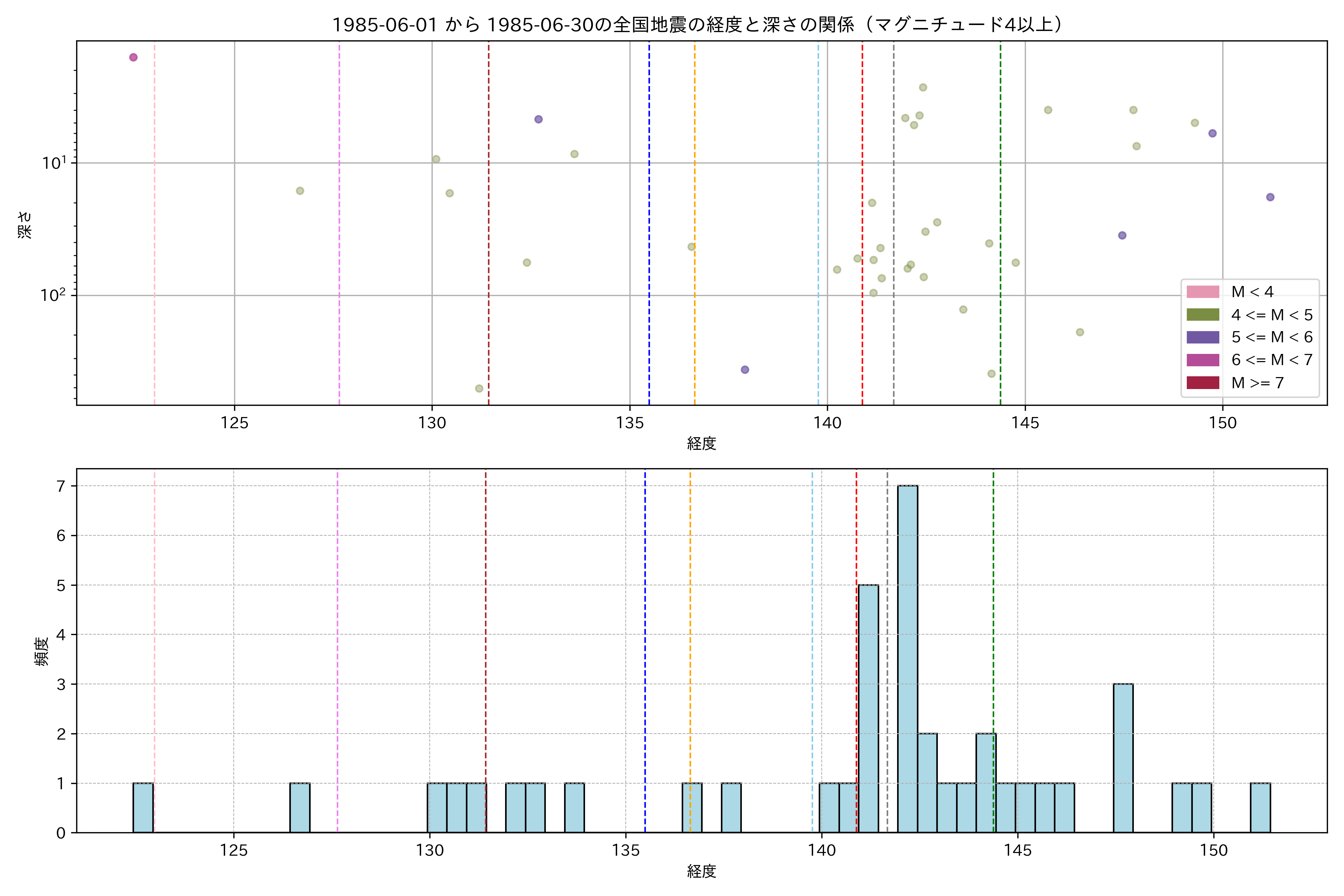Click the histogram bar with frequency 5
1344x896 pixels.
click(869, 709)
